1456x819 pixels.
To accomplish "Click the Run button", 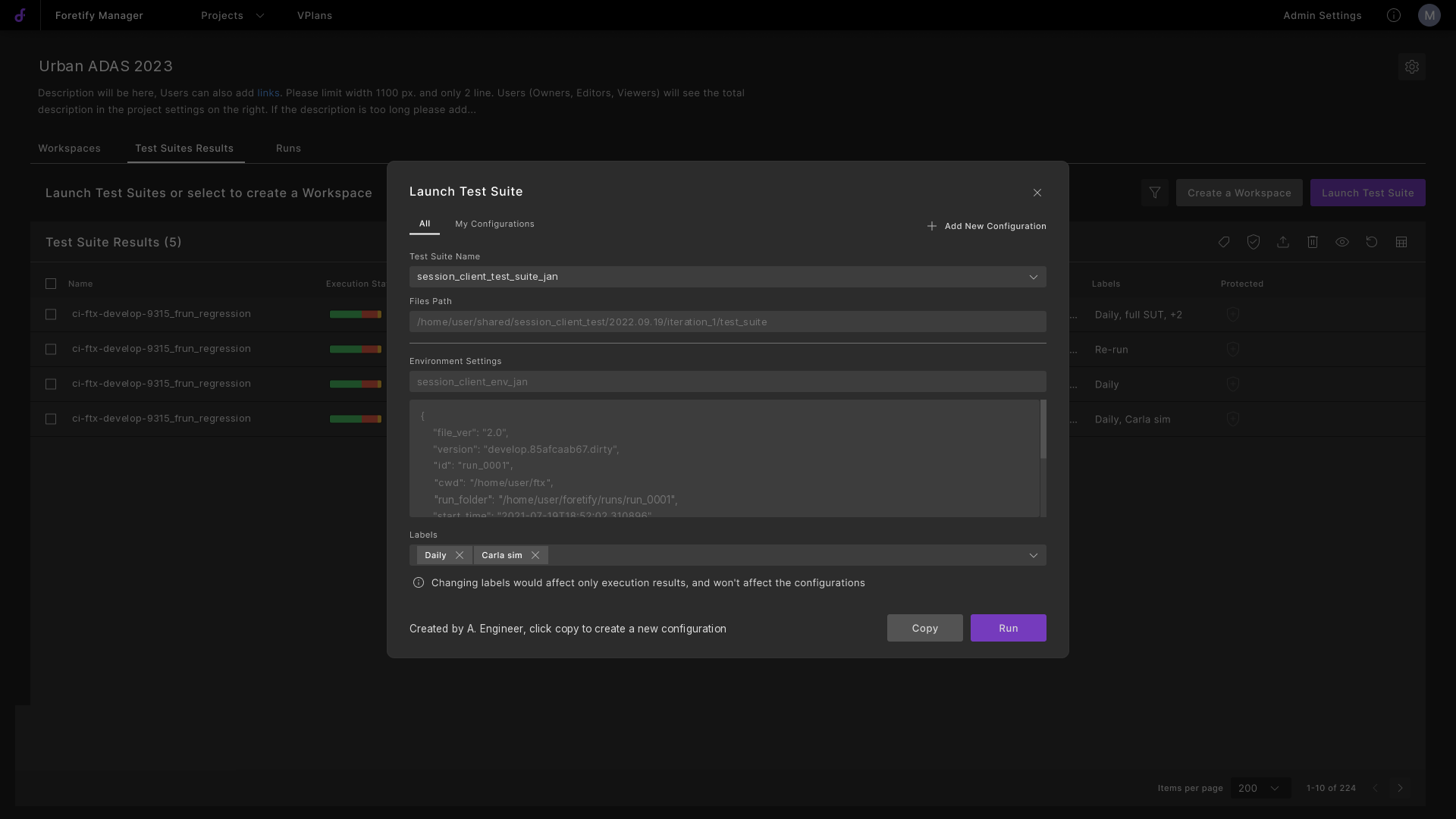I will click(x=1009, y=628).
